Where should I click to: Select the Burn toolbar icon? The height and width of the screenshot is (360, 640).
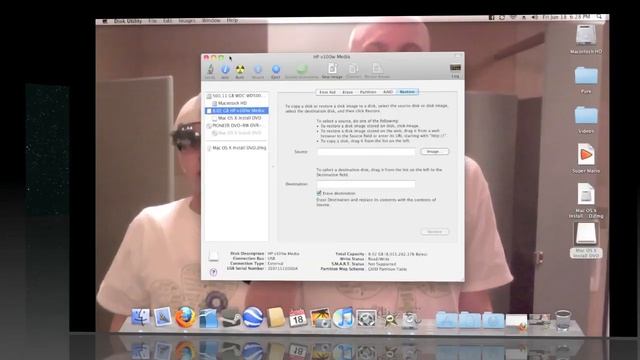click(x=240, y=71)
